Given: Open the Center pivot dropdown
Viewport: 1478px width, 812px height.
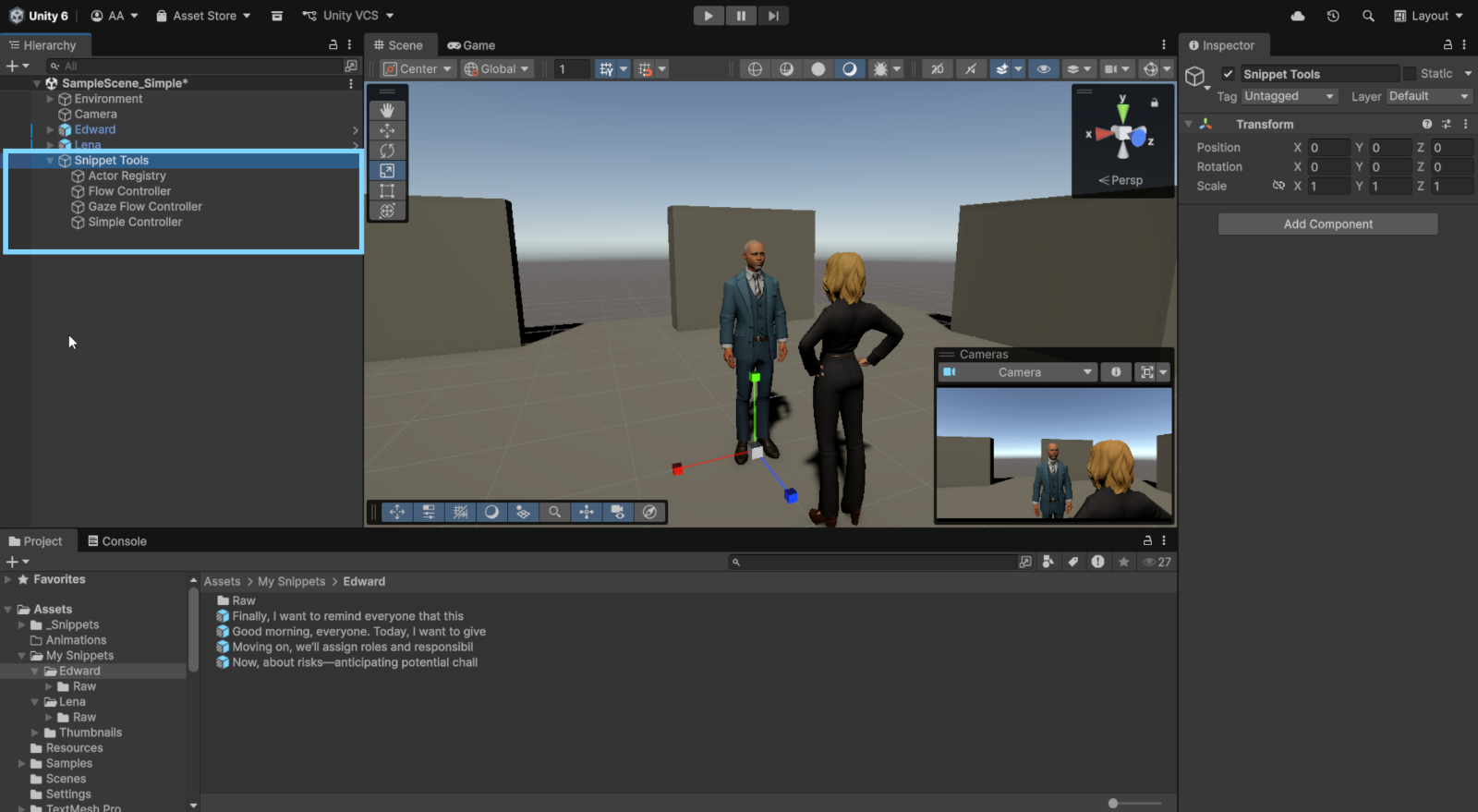Looking at the screenshot, I should pos(418,69).
